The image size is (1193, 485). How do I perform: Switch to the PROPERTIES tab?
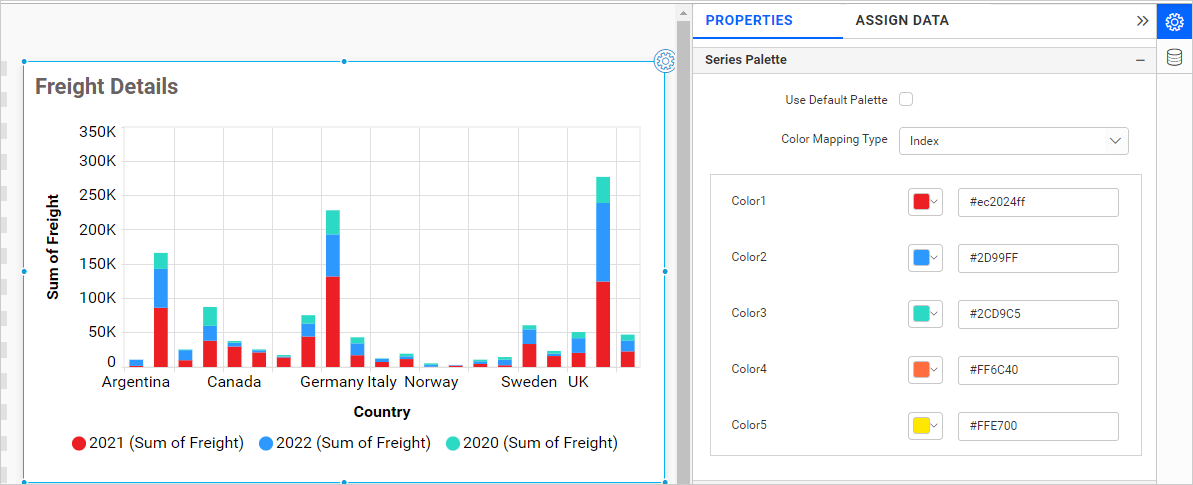[x=749, y=21]
